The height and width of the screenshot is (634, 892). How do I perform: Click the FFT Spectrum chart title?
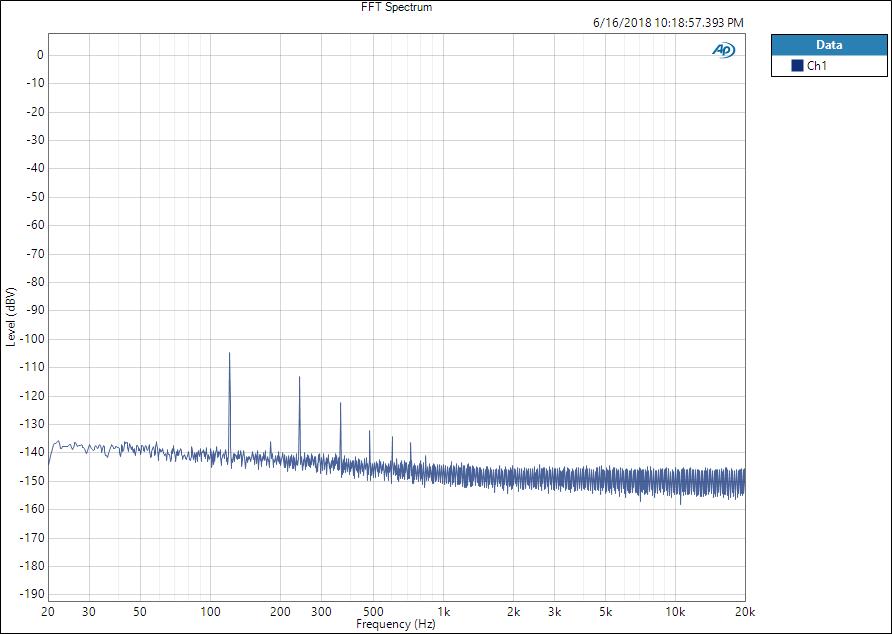point(397,7)
